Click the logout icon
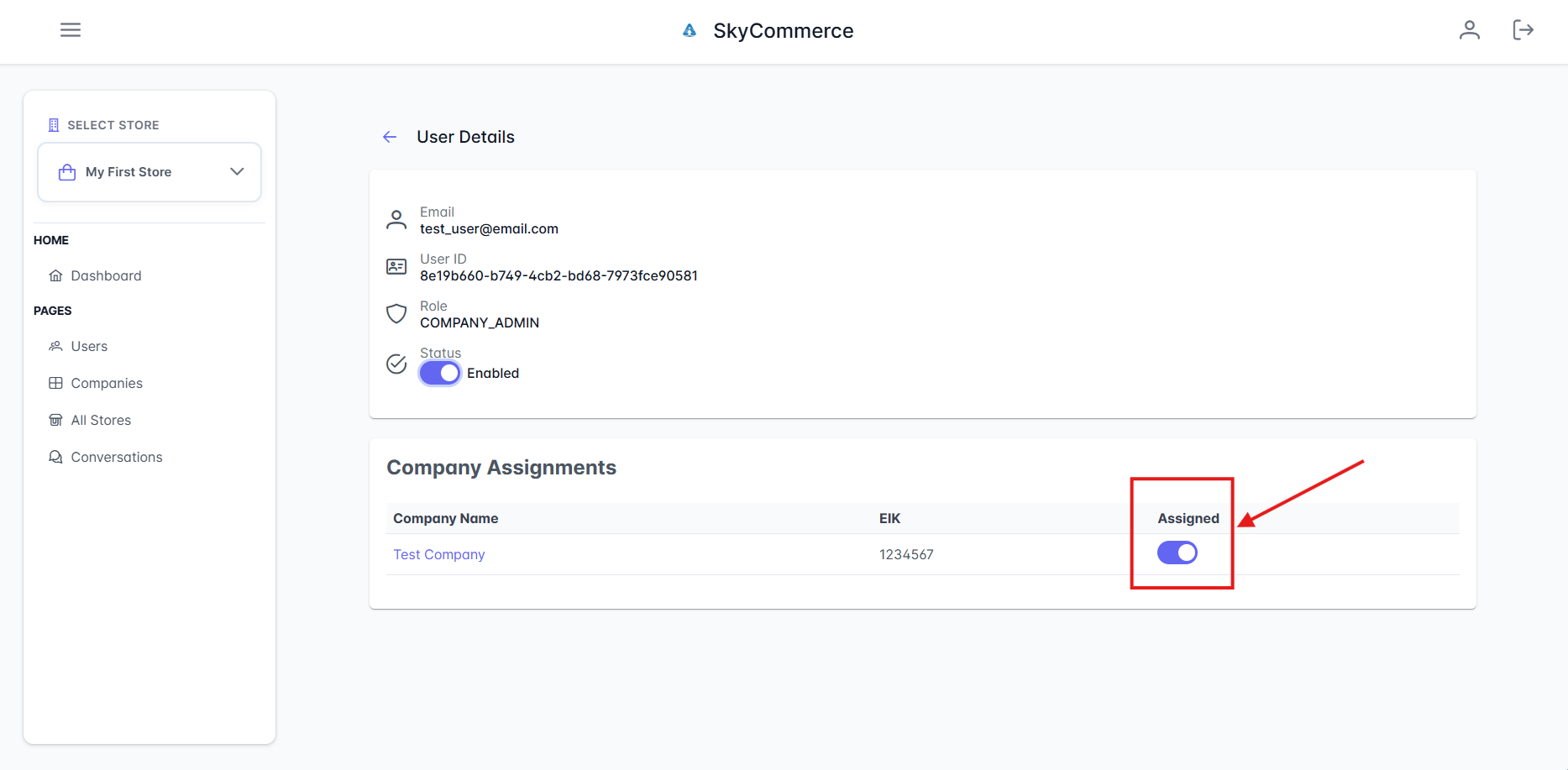This screenshot has width=1568, height=770. 1523,30
